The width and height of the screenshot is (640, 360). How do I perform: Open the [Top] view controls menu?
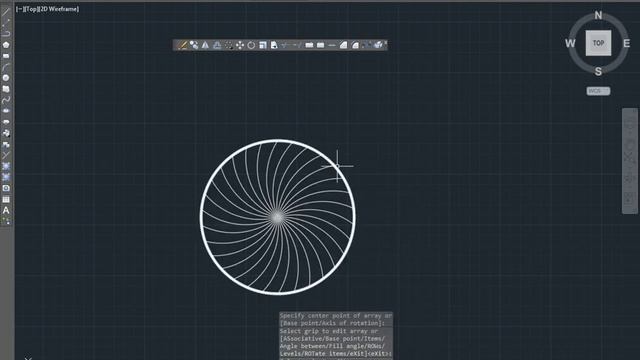30,9
